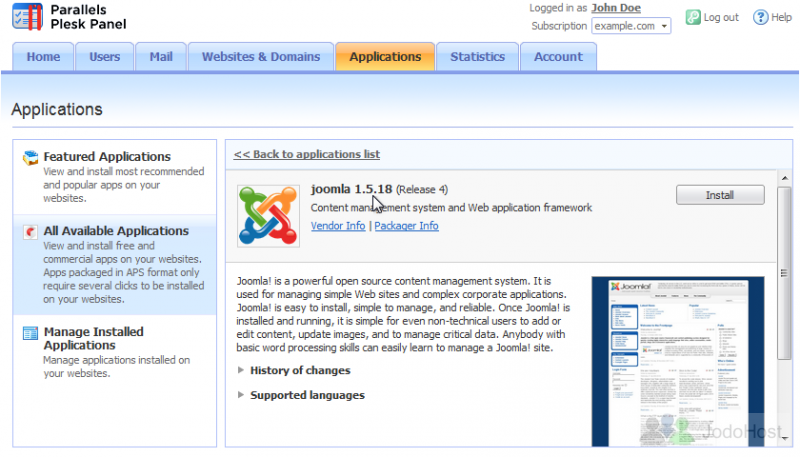The width and height of the screenshot is (800, 457).
Task: Open the Vendor Info link
Action: (338, 226)
